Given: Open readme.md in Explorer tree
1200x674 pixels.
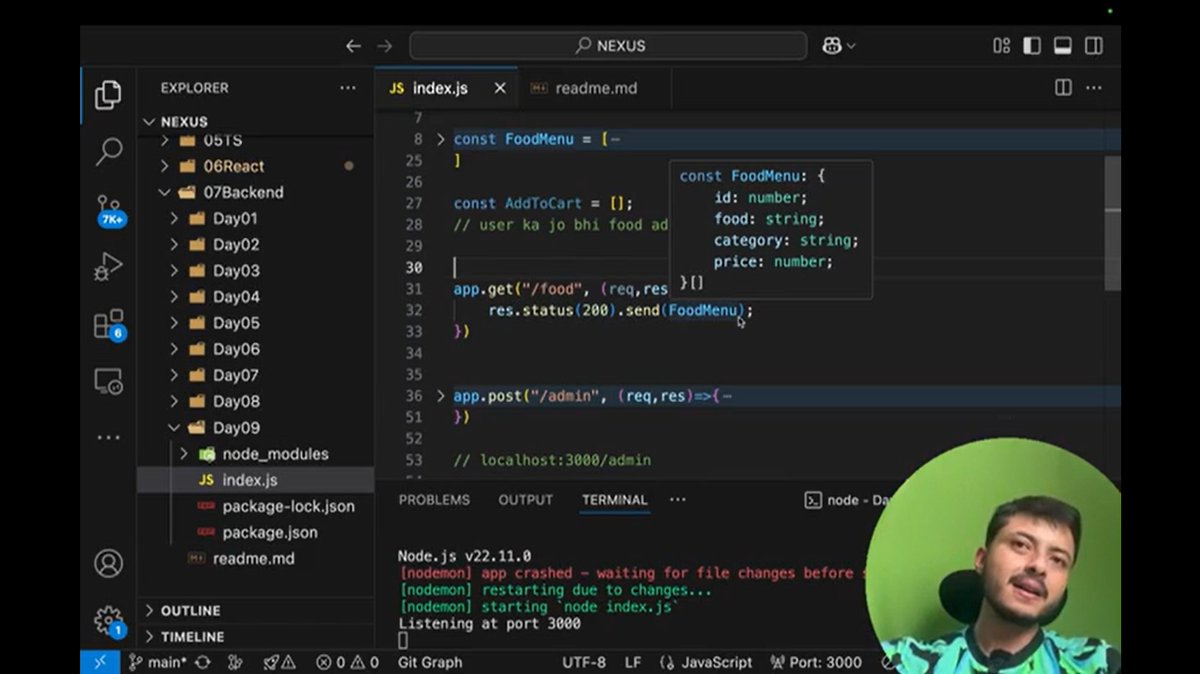Looking at the screenshot, I should pos(253,558).
